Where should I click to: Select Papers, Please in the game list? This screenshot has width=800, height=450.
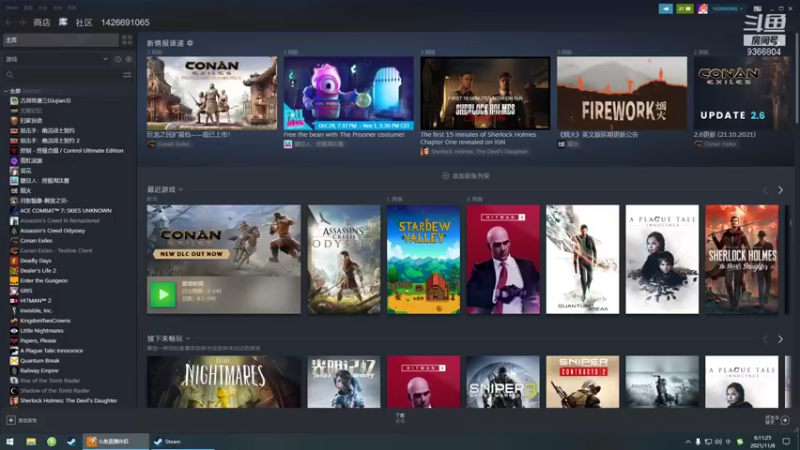[x=38, y=341]
